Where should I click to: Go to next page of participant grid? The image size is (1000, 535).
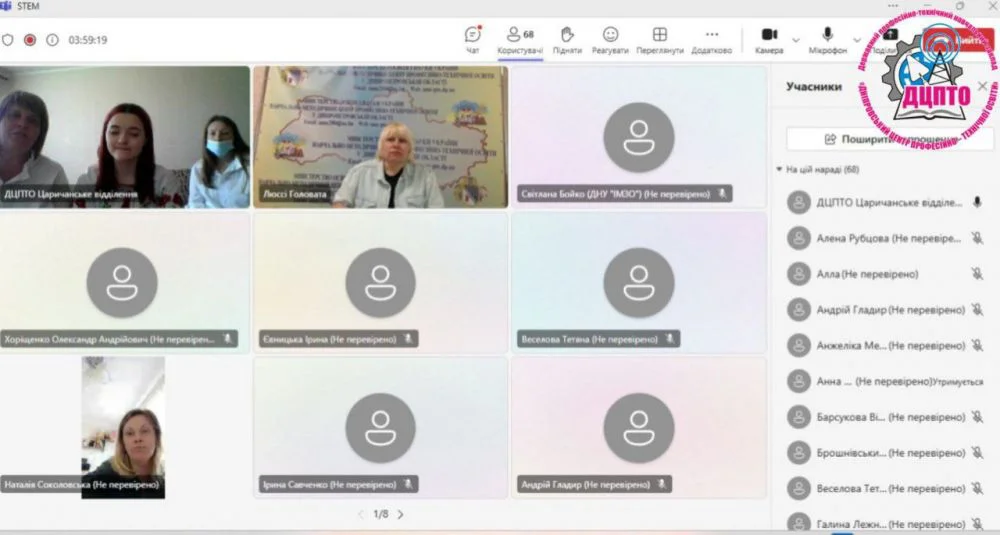tap(401, 514)
